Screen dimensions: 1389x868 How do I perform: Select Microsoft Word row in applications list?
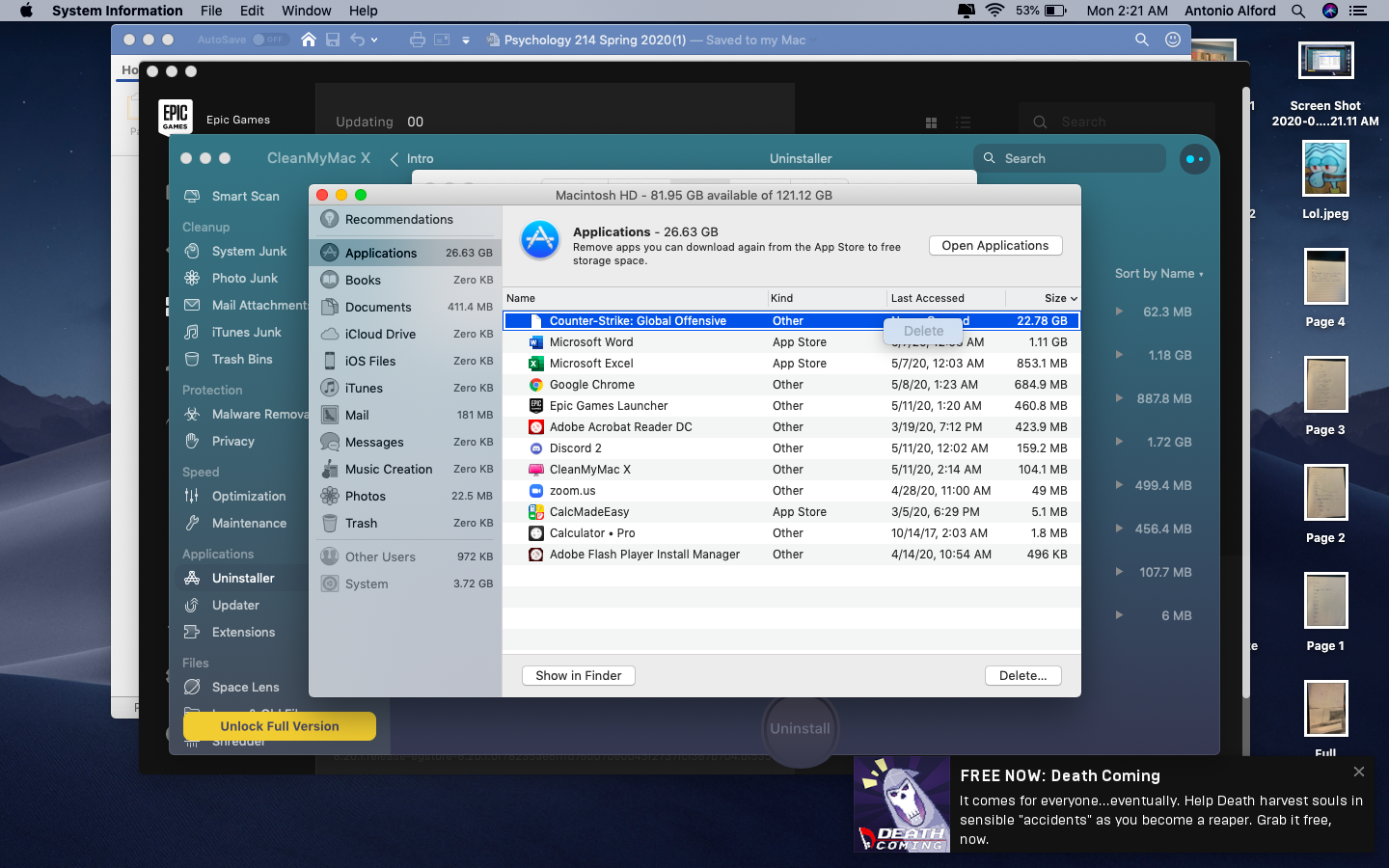point(791,342)
